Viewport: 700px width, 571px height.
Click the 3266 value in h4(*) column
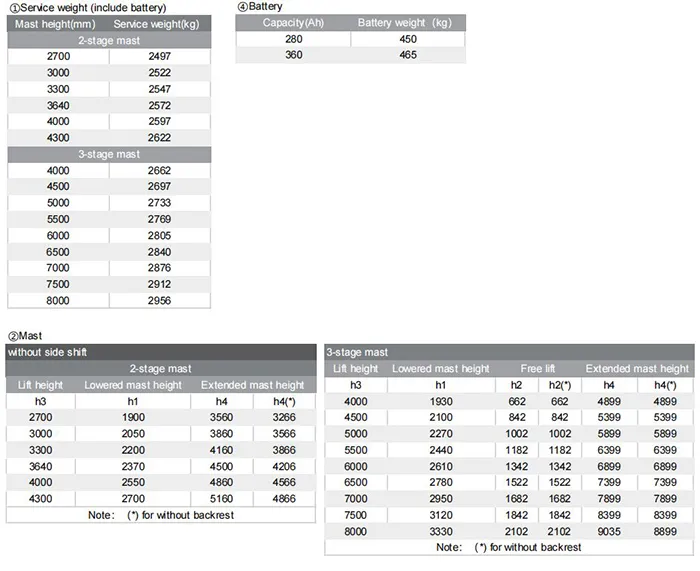pos(284,417)
